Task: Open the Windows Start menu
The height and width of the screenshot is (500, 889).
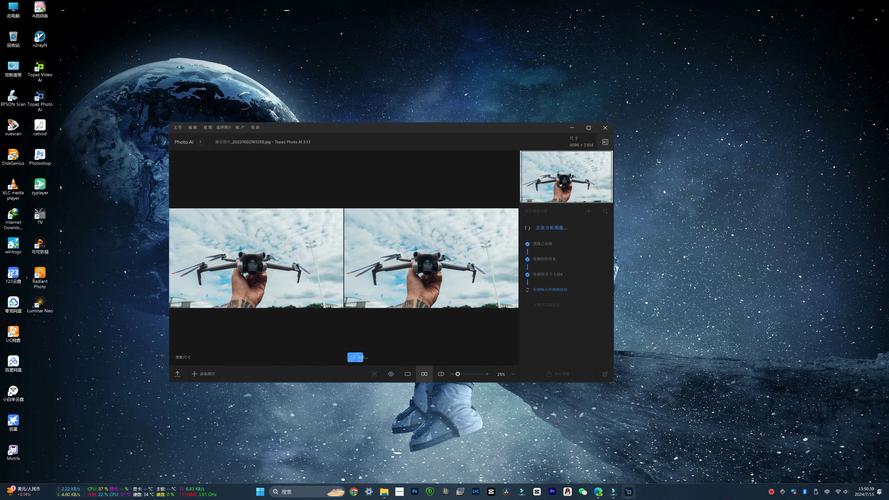Action: tap(260, 491)
